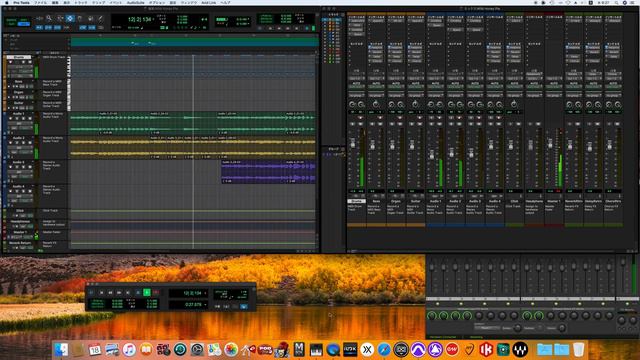Click Play in the floating Transport window
Screen dimensions: 640x360
(147, 292)
